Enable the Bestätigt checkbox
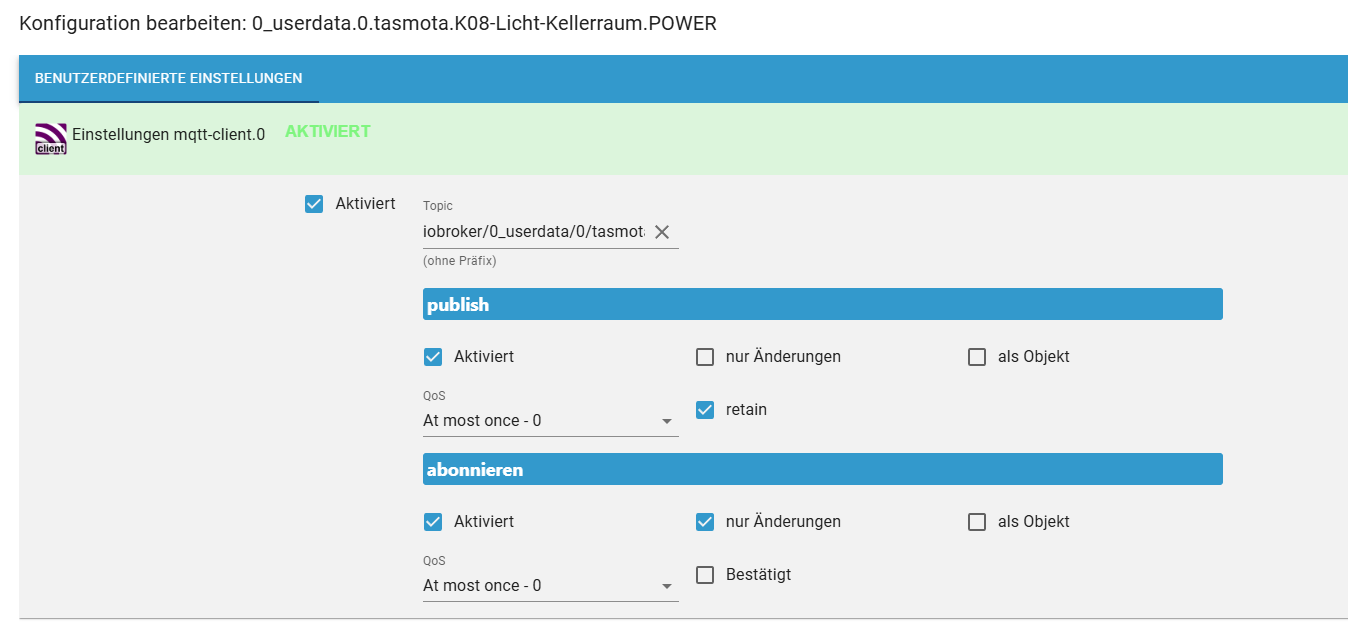1348x628 pixels. (x=705, y=575)
